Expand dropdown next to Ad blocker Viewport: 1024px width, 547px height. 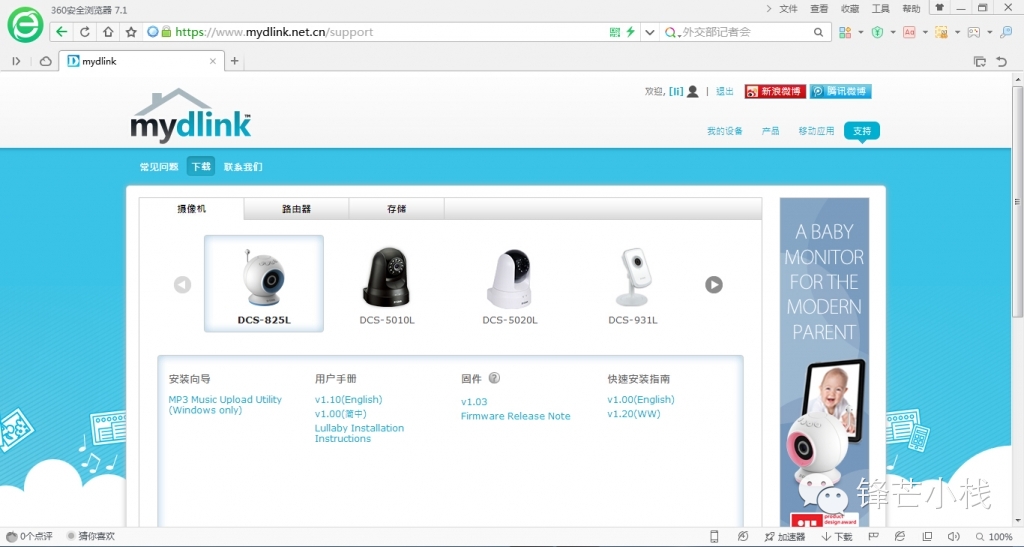[925, 32]
